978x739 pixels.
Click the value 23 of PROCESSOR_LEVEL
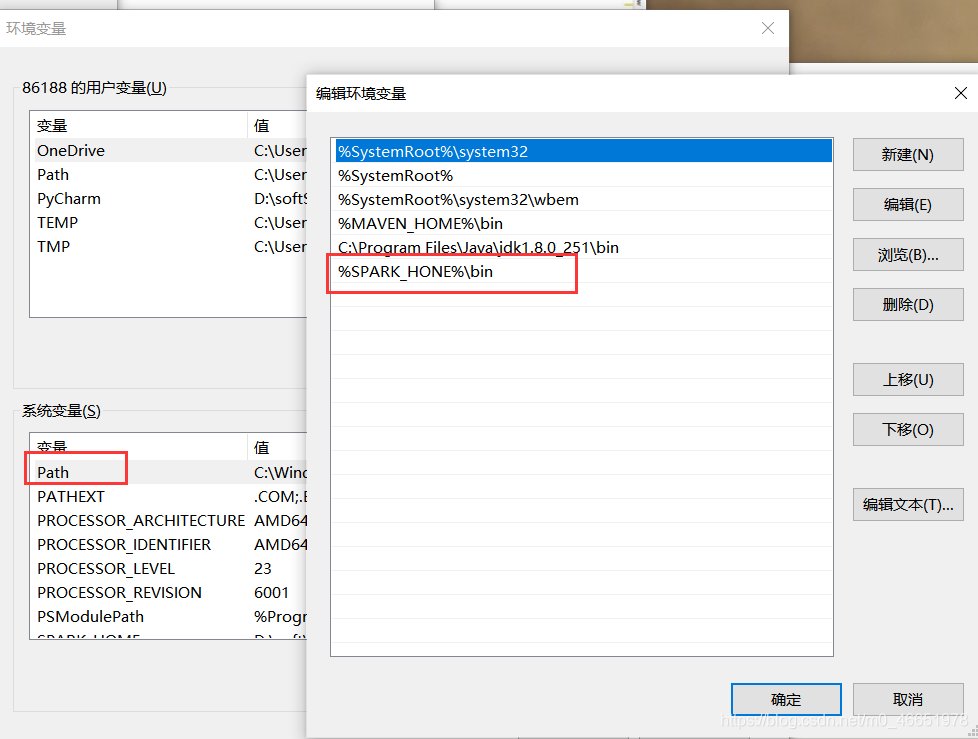pyautogui.click(x=263, y=568)
